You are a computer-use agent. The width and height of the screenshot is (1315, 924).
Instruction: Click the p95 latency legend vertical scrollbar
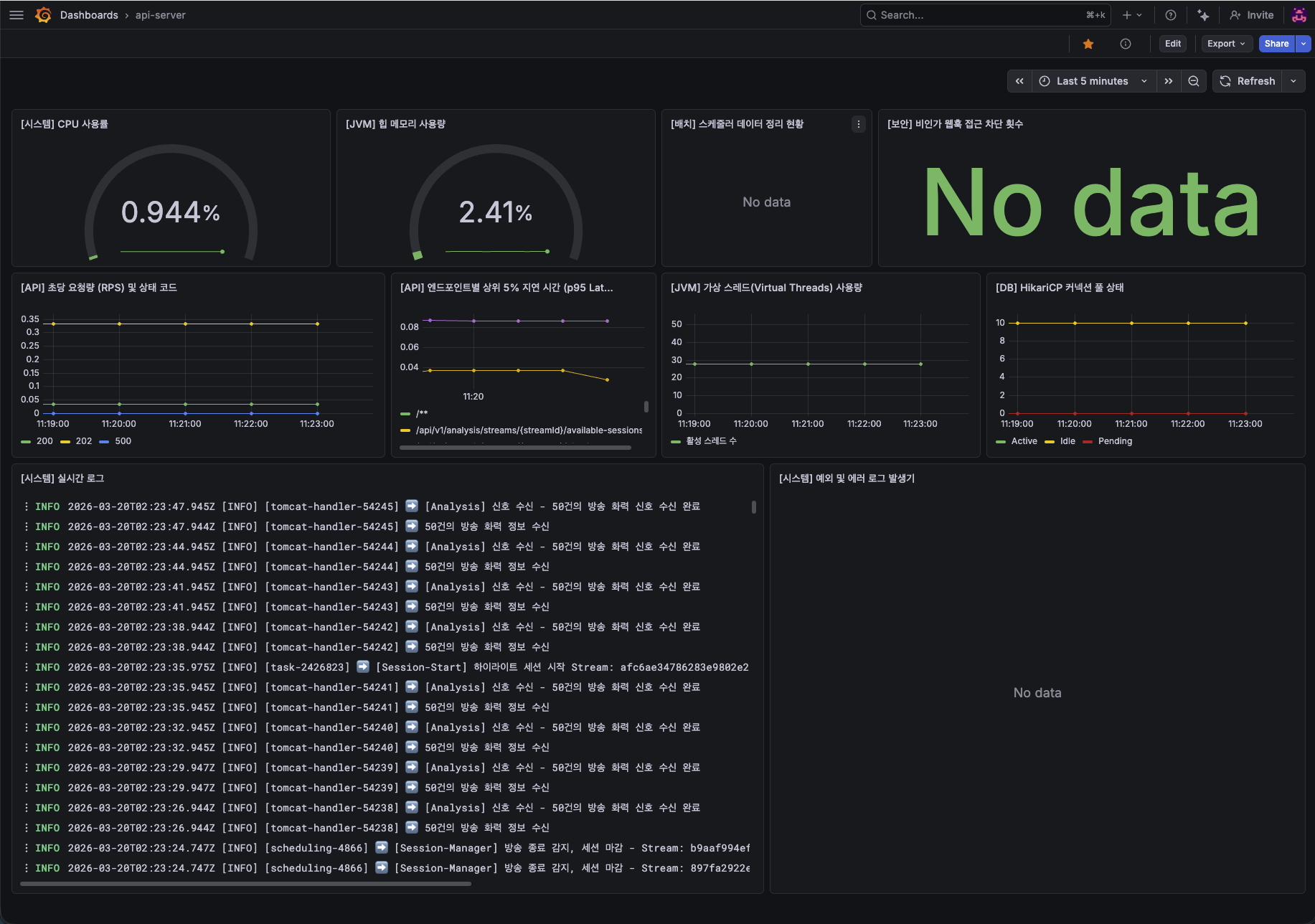point(646,407)
